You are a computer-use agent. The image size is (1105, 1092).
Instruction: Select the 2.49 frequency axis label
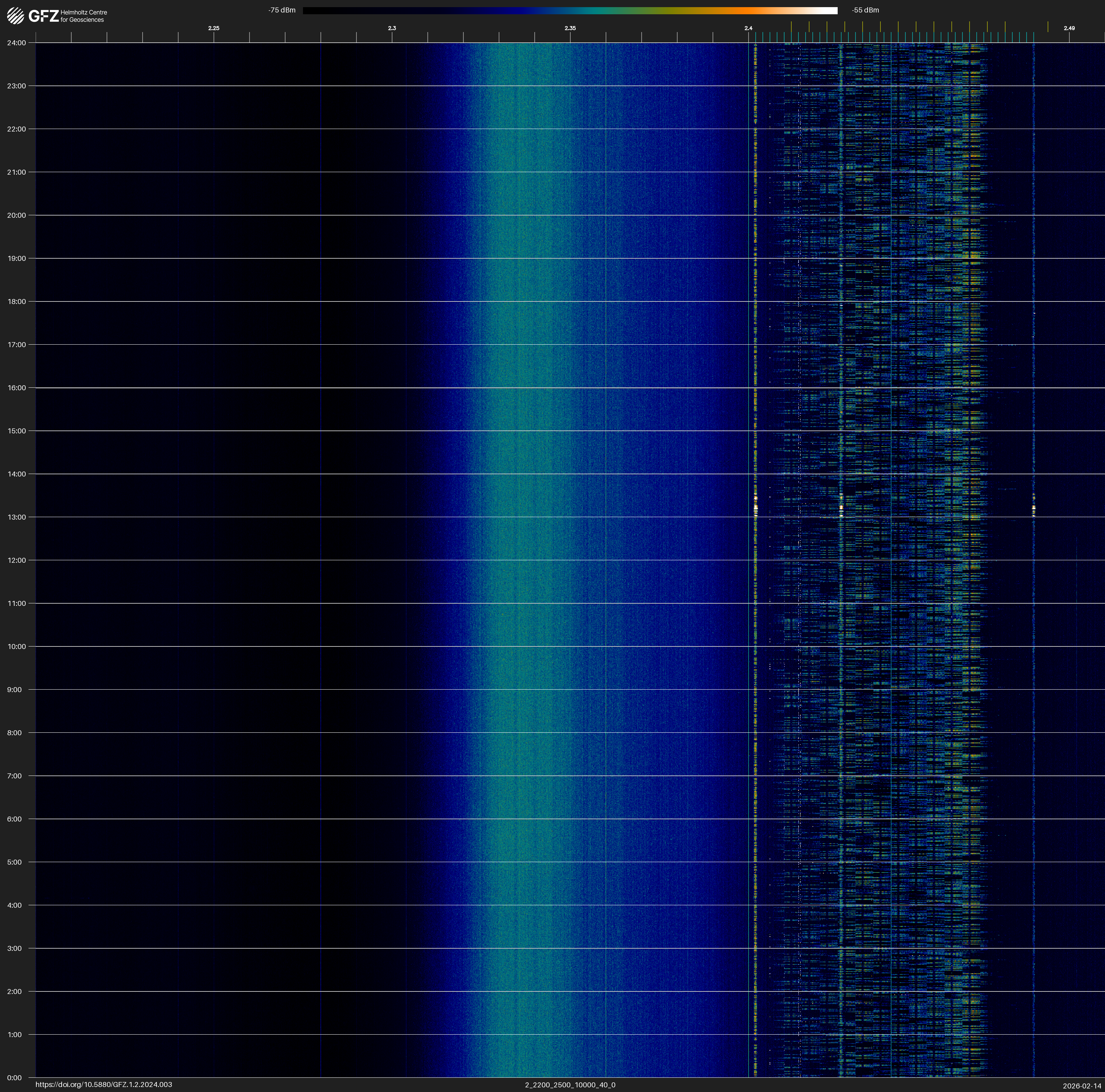tap(1068, 28)
